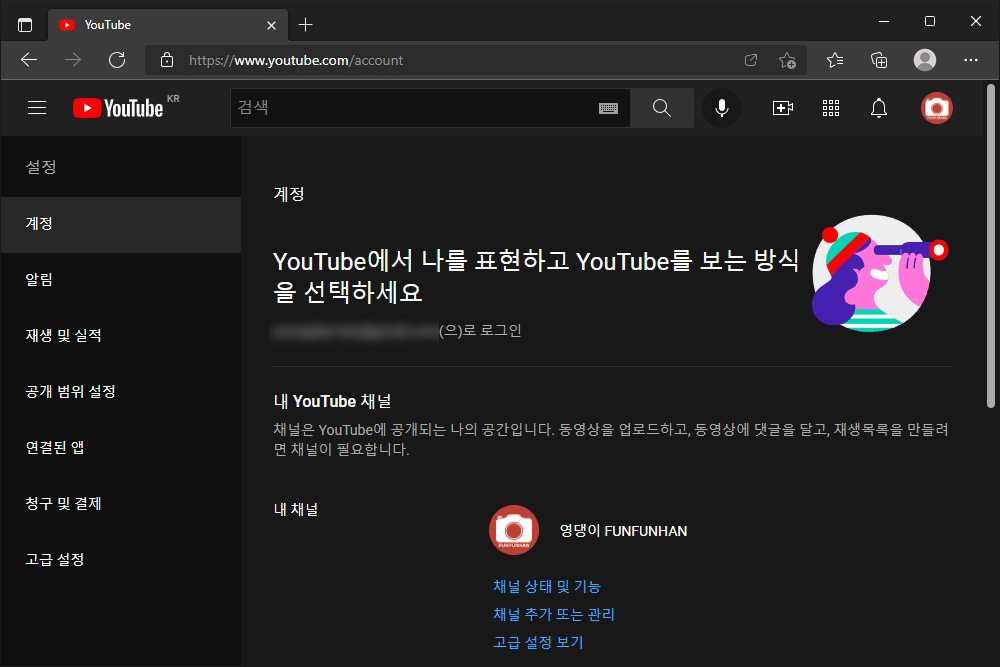Click 고급 설정 보기 link
Screen dimensions: 1000x667
click(538, 643)
